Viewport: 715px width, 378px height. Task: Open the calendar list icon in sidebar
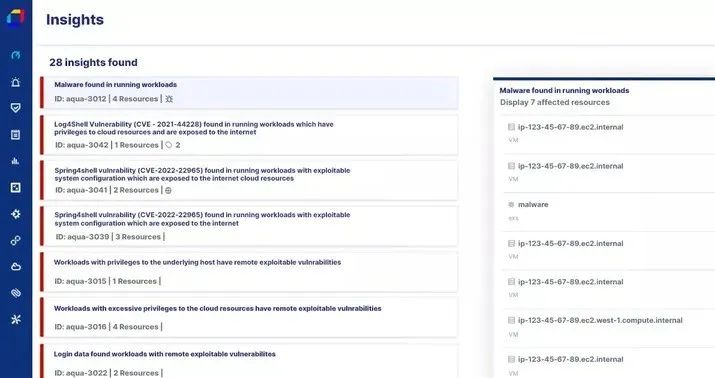point(16,135)
